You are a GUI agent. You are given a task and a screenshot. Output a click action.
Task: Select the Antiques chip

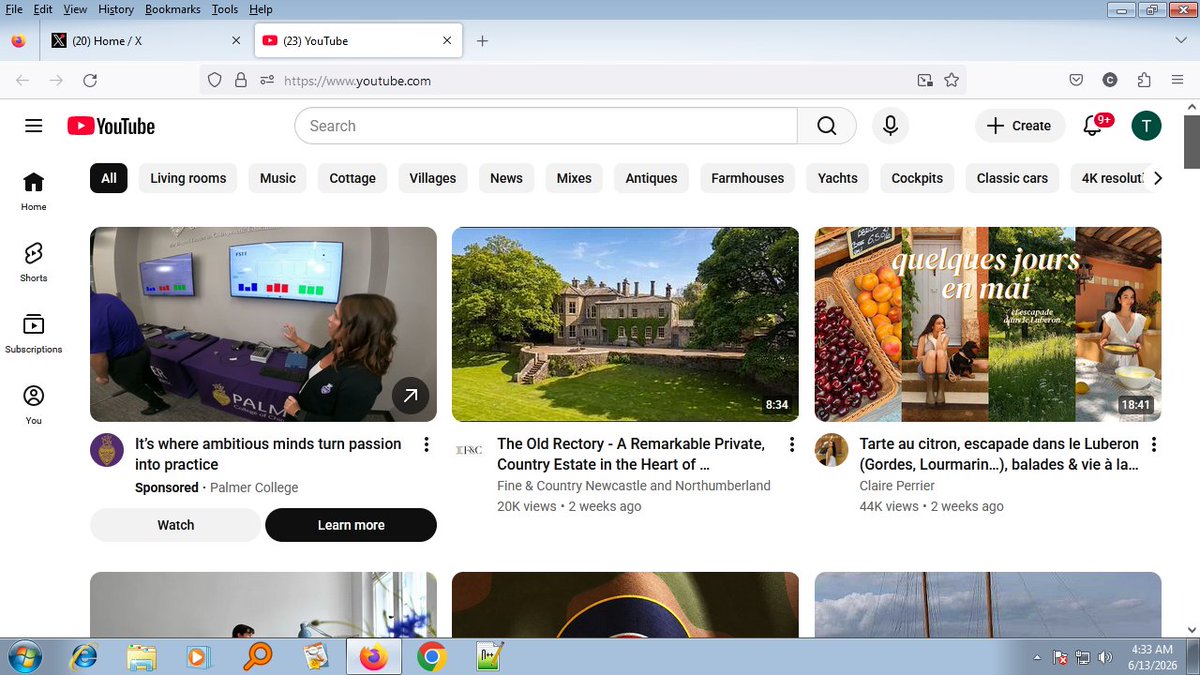coord(652,178)
